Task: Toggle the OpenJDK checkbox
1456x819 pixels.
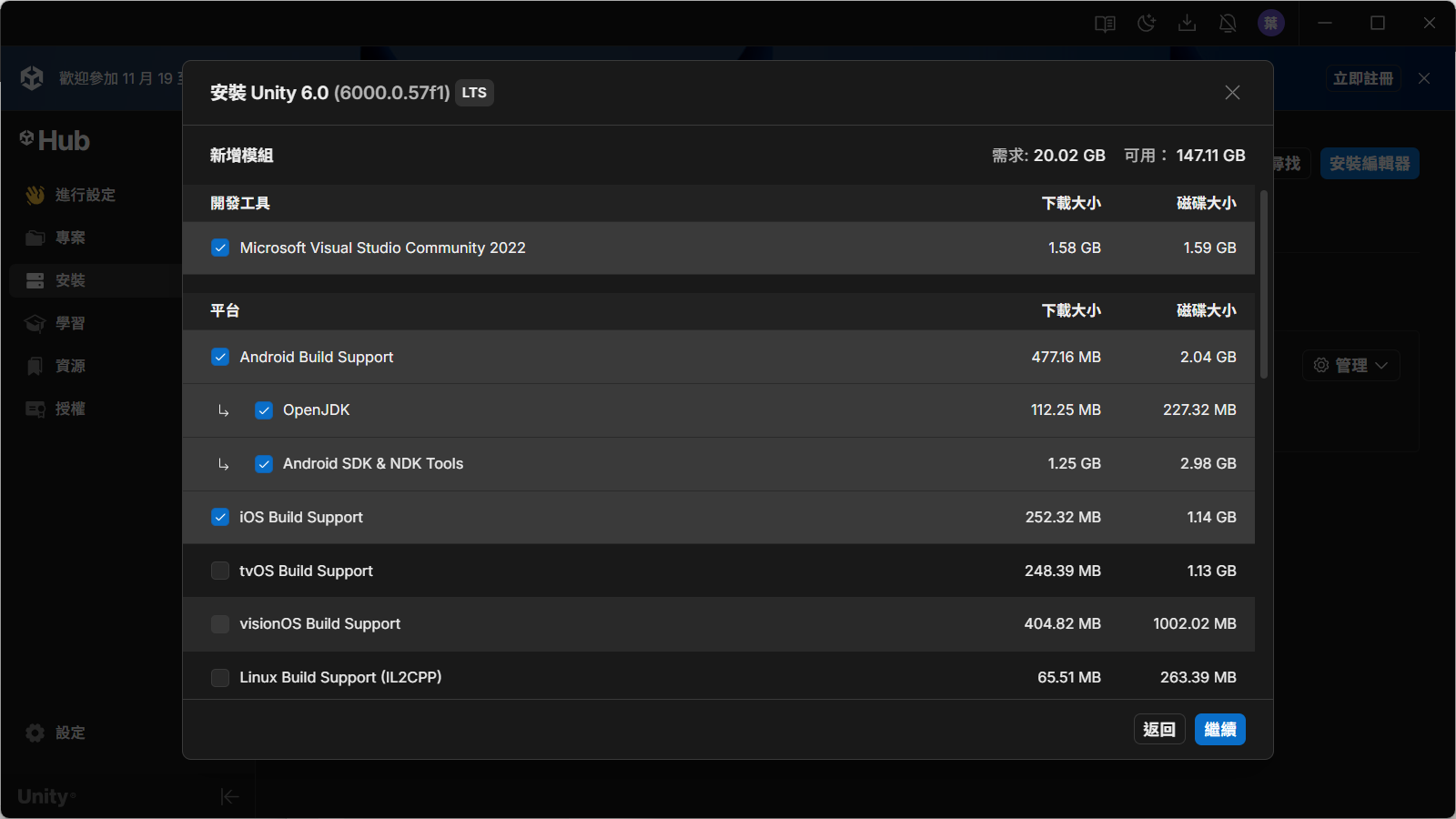Action: click(x=264, y=410)
